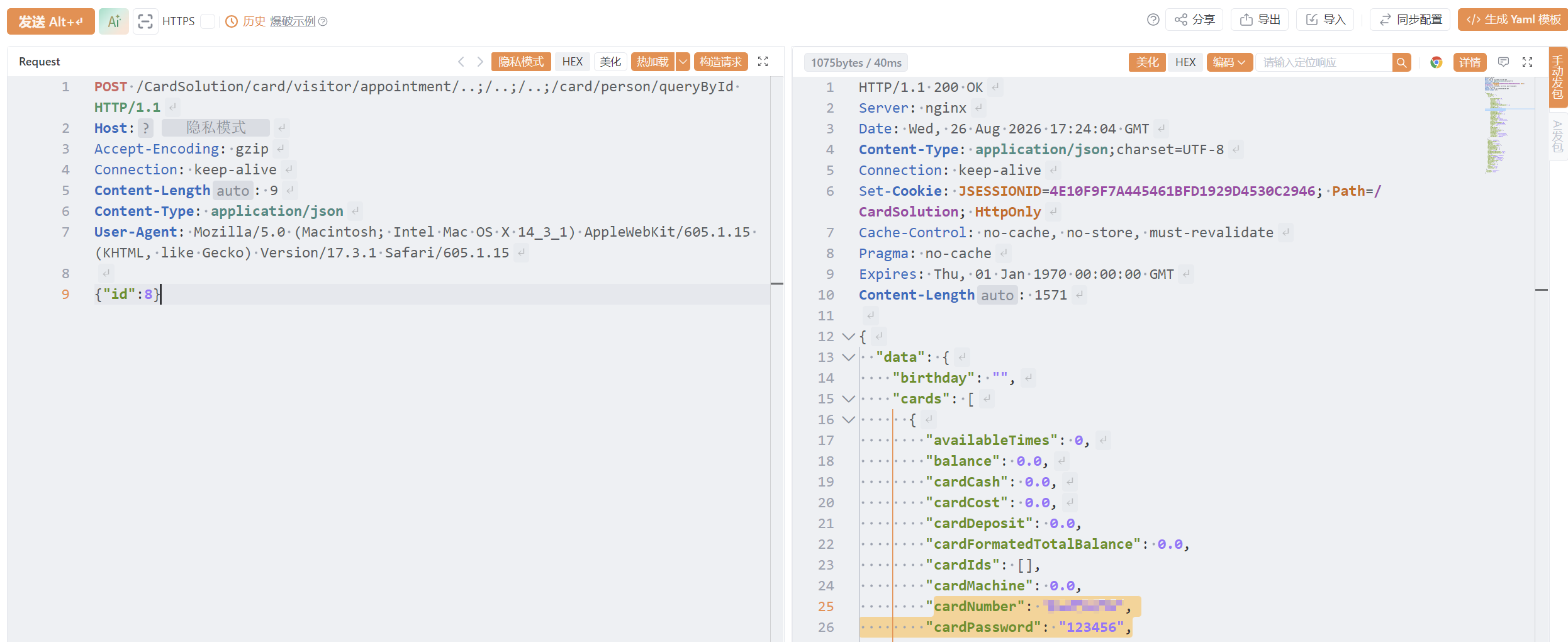The width and height of the screenshot is (1568, 642).
Task: Toggle HEX view in Request panel
Action: [573, 62]
